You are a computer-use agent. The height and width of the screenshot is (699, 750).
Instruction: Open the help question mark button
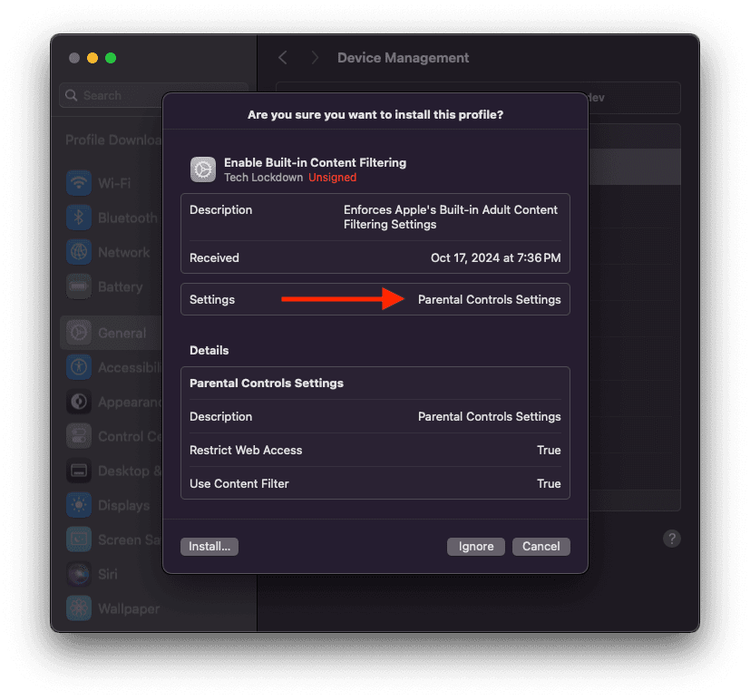tap(672, 539)
